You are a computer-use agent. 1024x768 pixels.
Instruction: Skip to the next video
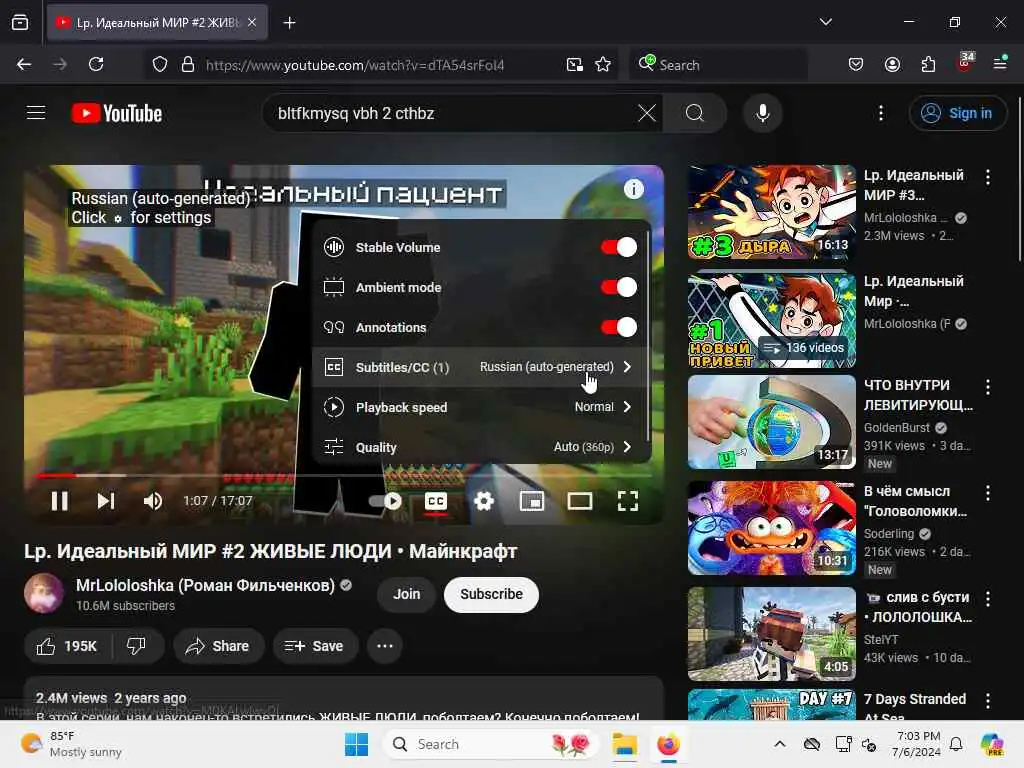tap(106, 501)
